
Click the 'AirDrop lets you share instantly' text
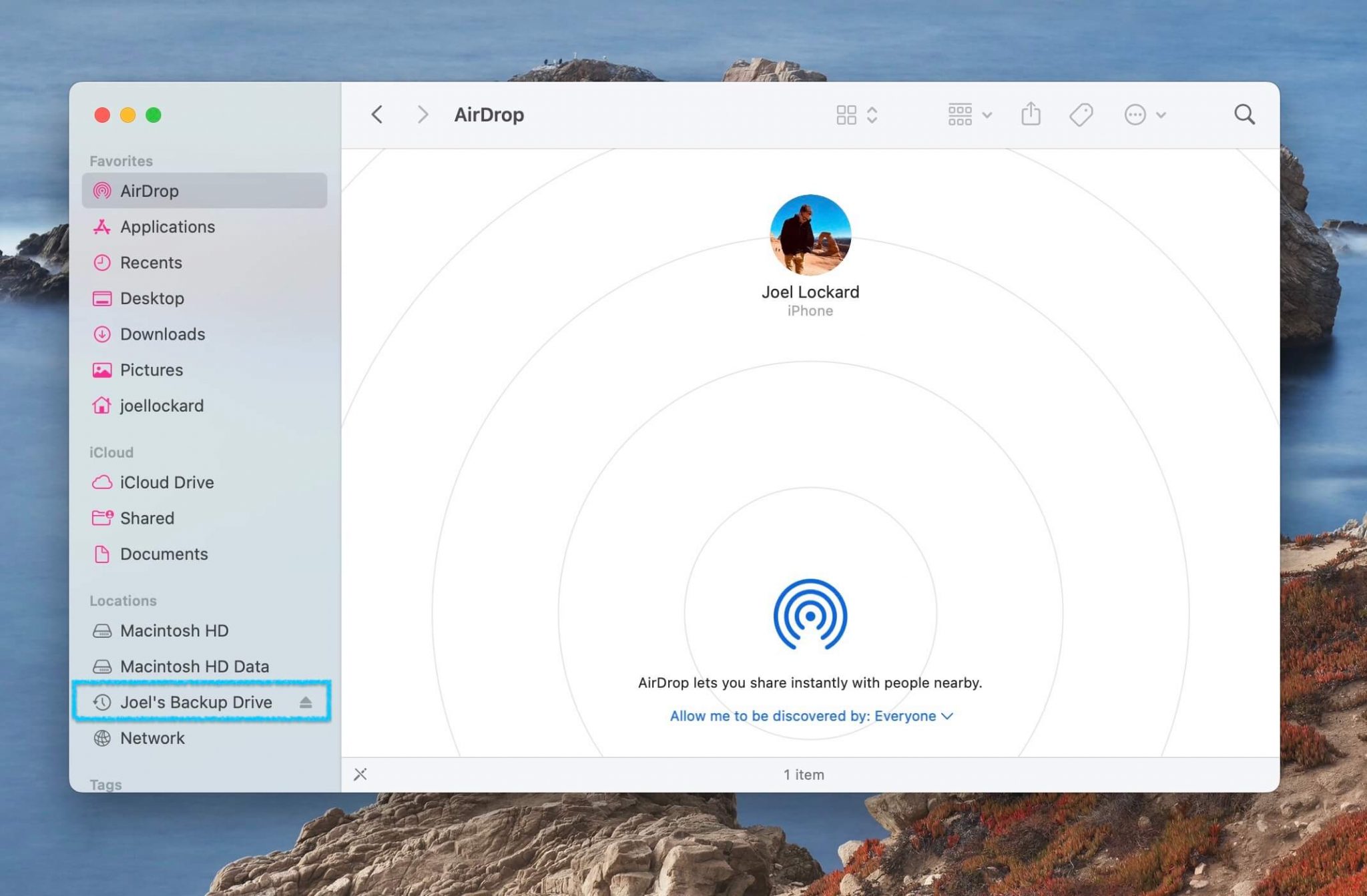(810, 683)
